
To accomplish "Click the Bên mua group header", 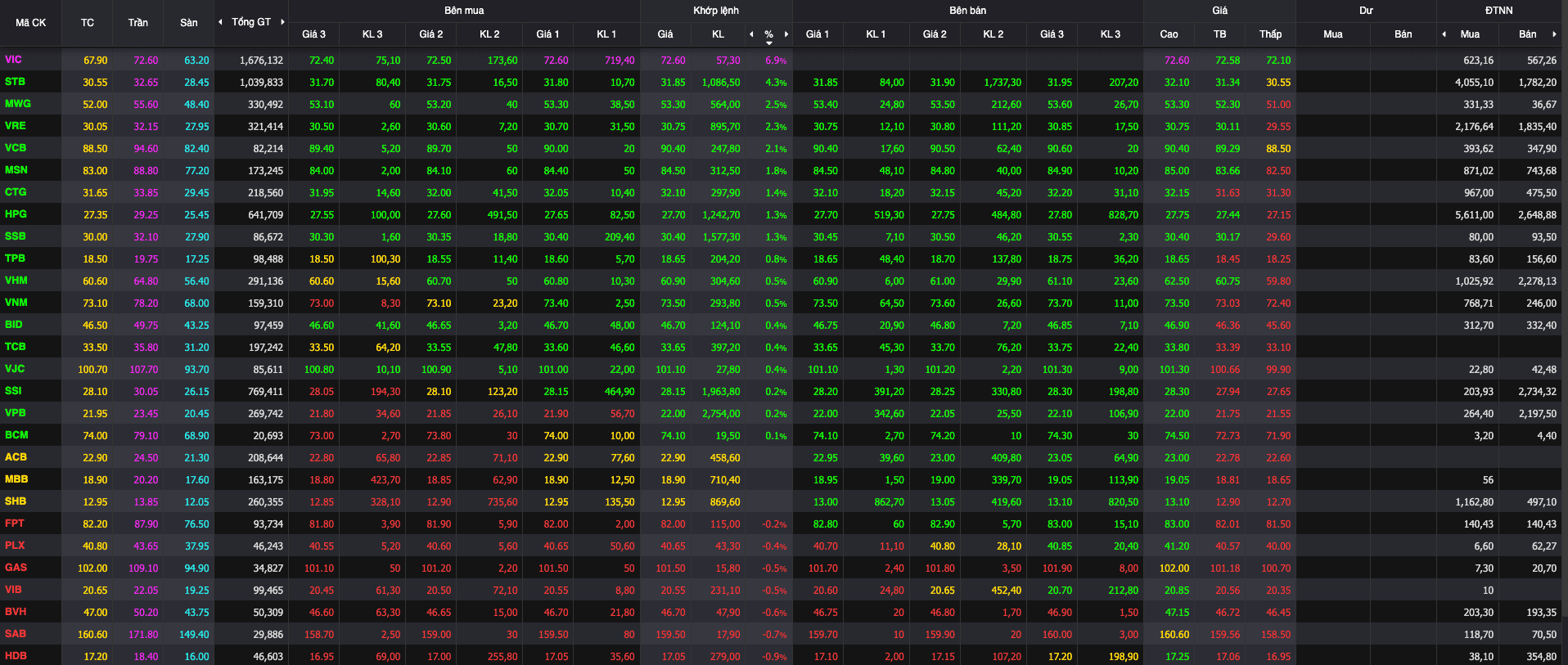I will click(464, 11).
